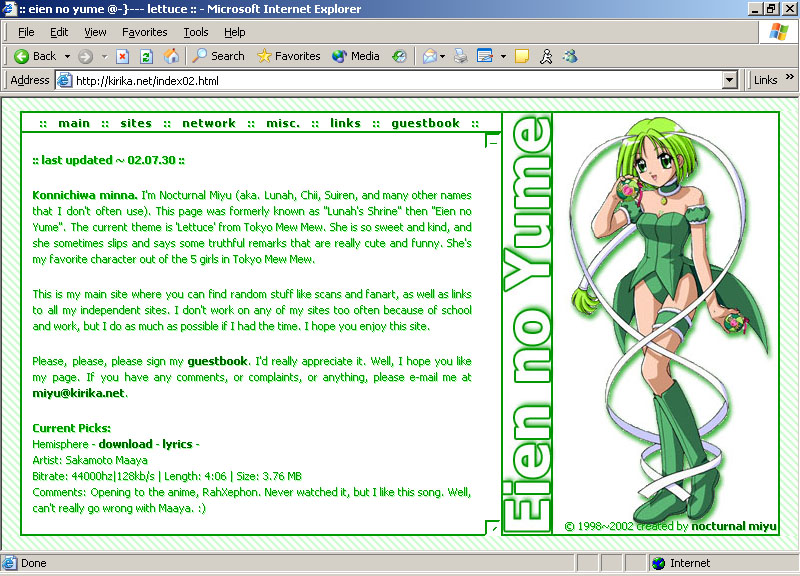Click the Stop loading icon
The image size is (800, 576).
[x=123, y=56]
